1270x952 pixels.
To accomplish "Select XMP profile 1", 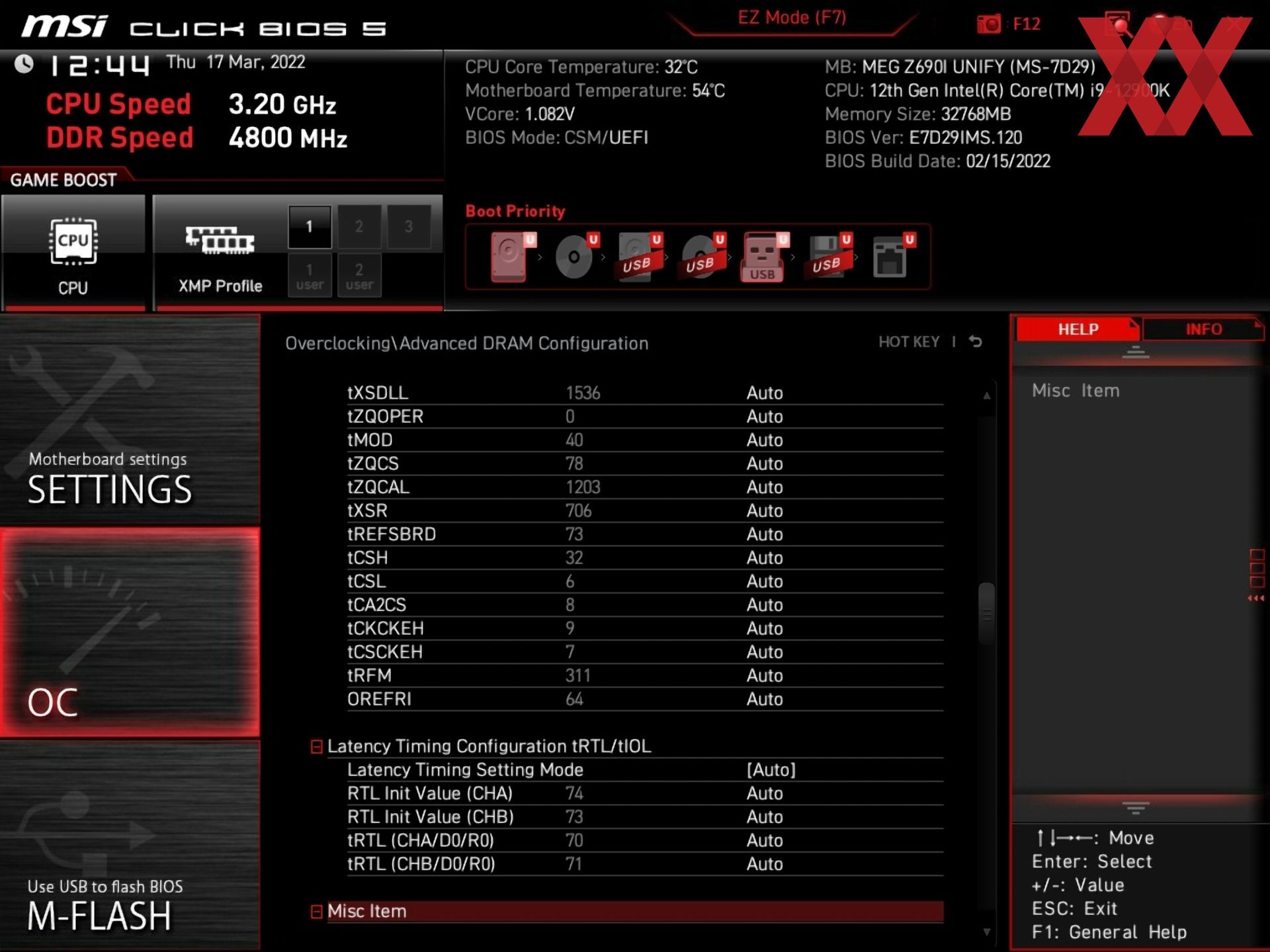I will pos(310,227).
